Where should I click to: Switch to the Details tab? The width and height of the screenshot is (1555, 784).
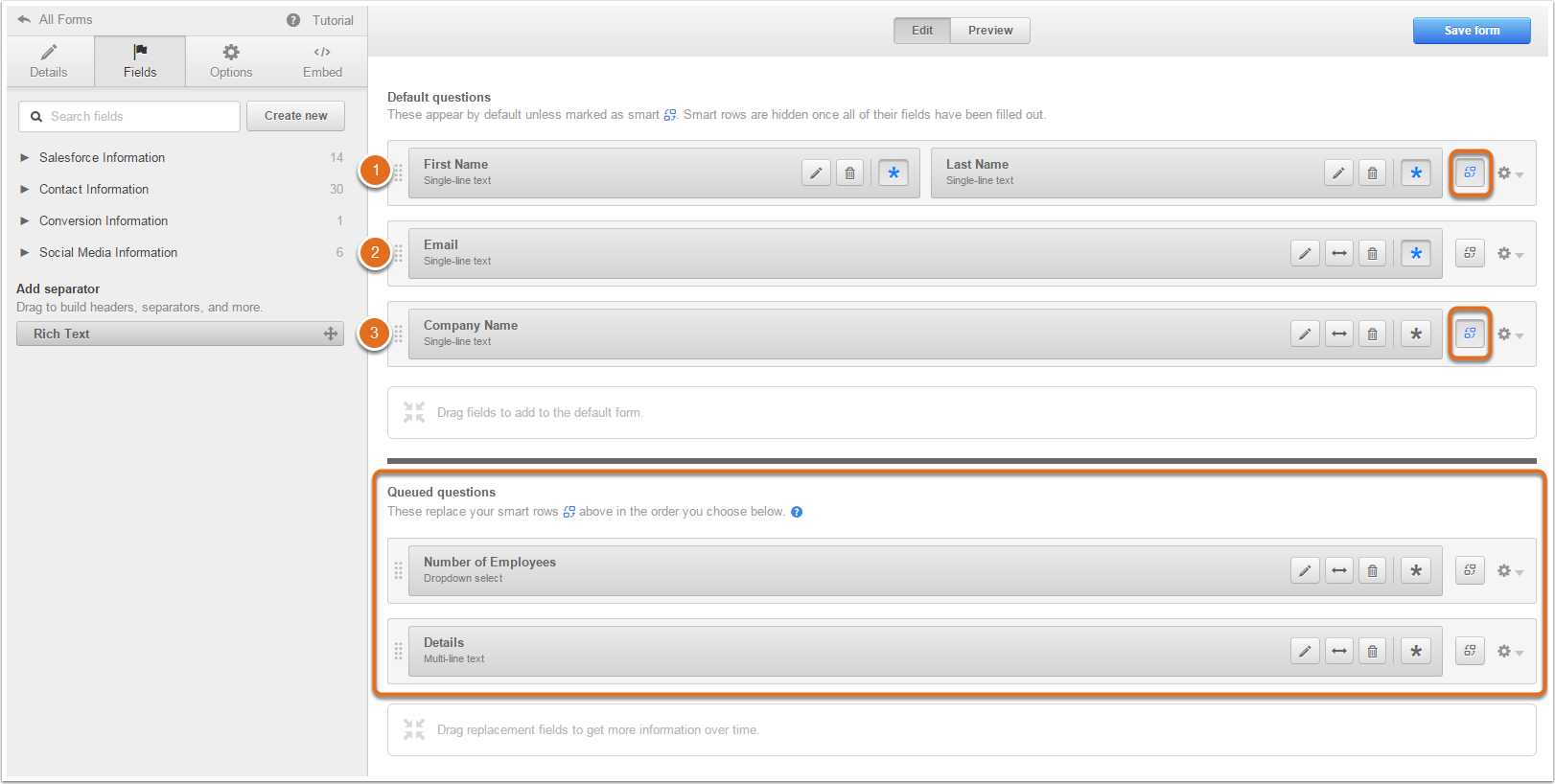pyautogui.click(x=49, y=61)
